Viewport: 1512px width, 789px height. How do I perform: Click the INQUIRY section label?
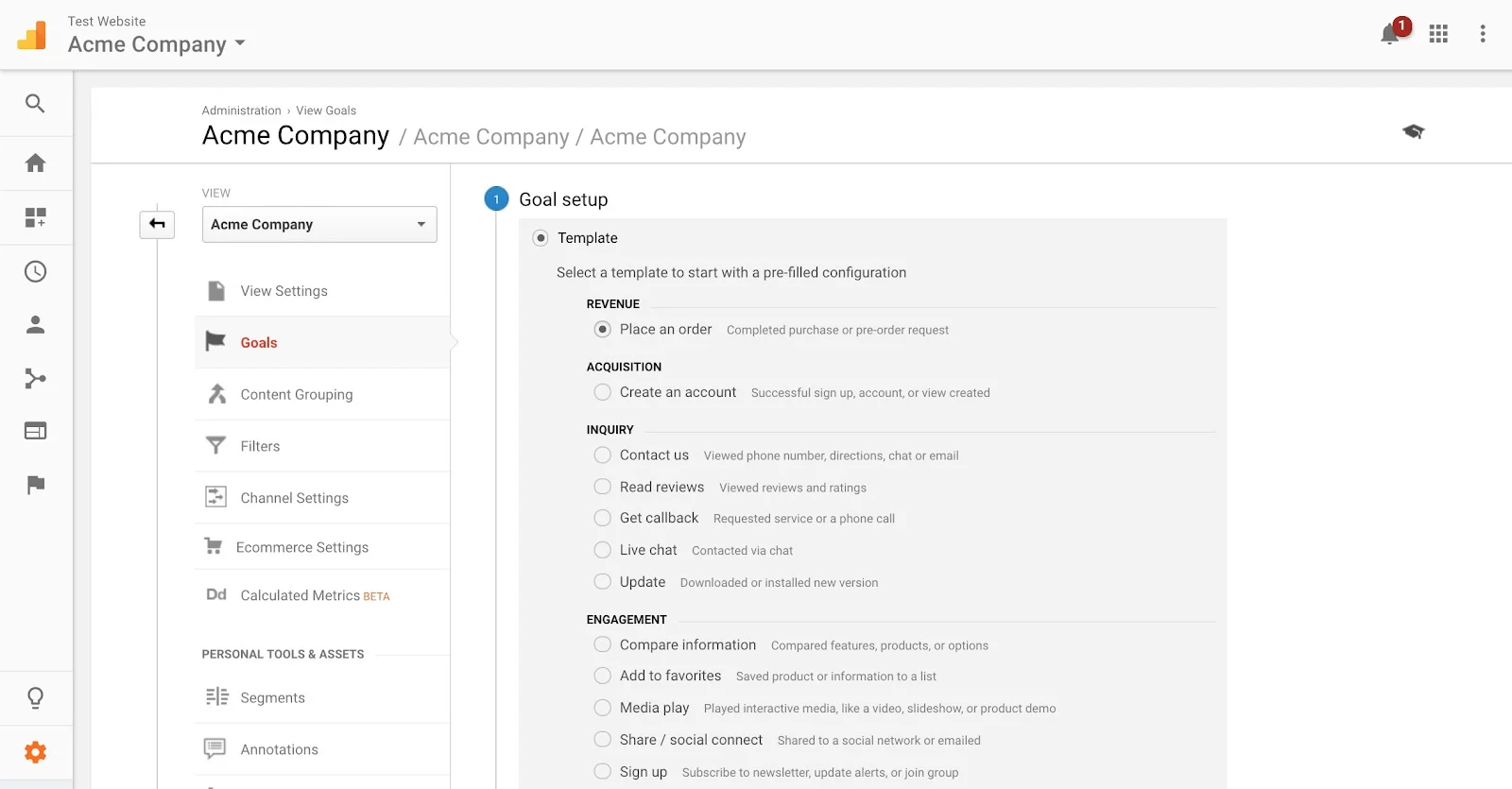pyautogui.click(x=610, y=430)
